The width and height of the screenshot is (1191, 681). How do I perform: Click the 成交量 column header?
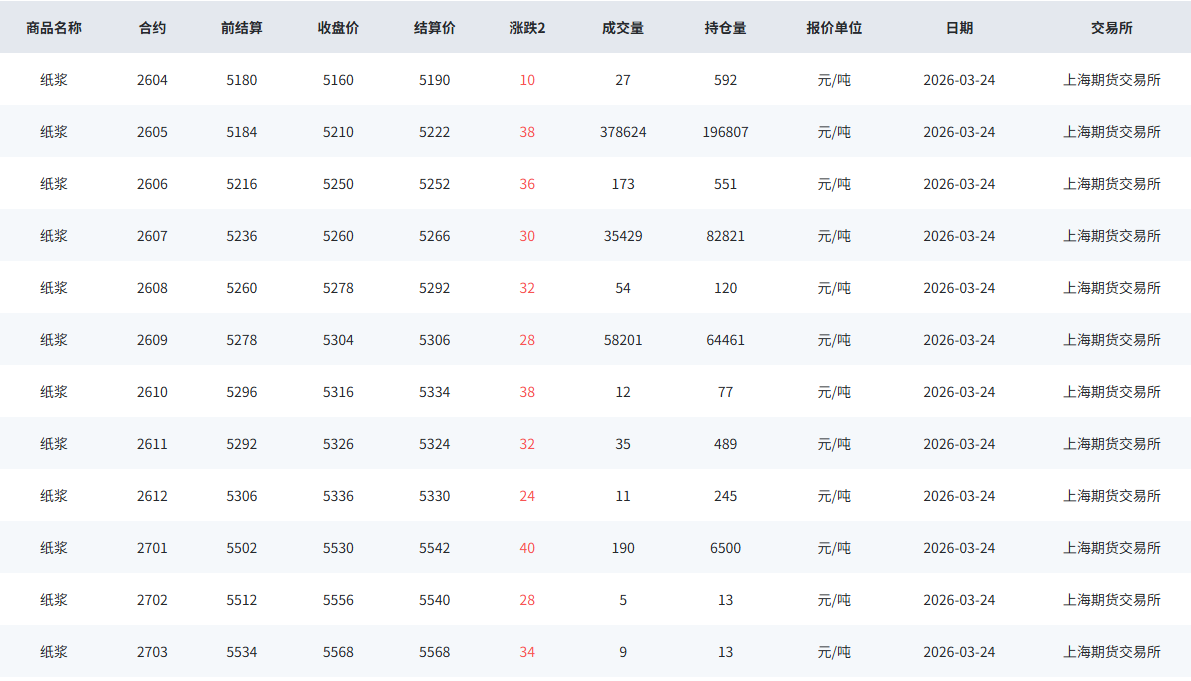click(x=623, y=28)
